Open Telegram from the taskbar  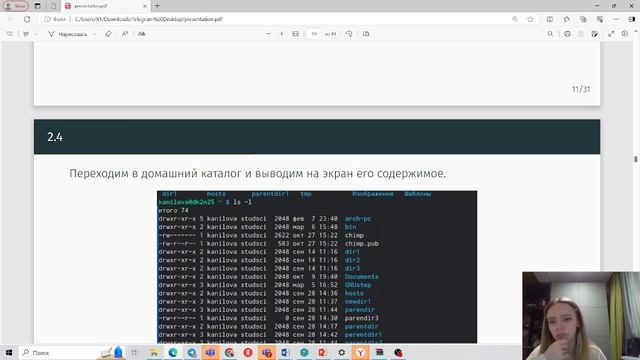[191, 352]
